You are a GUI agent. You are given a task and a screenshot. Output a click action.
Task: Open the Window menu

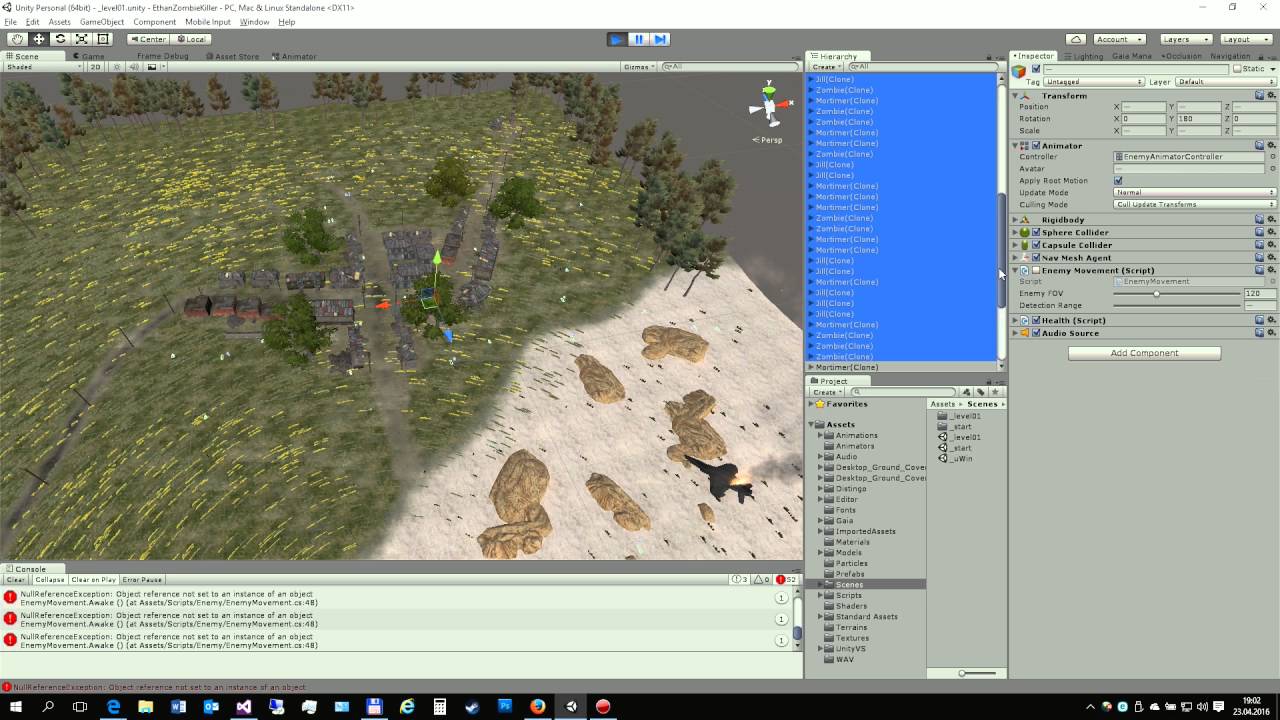(254, 22)
